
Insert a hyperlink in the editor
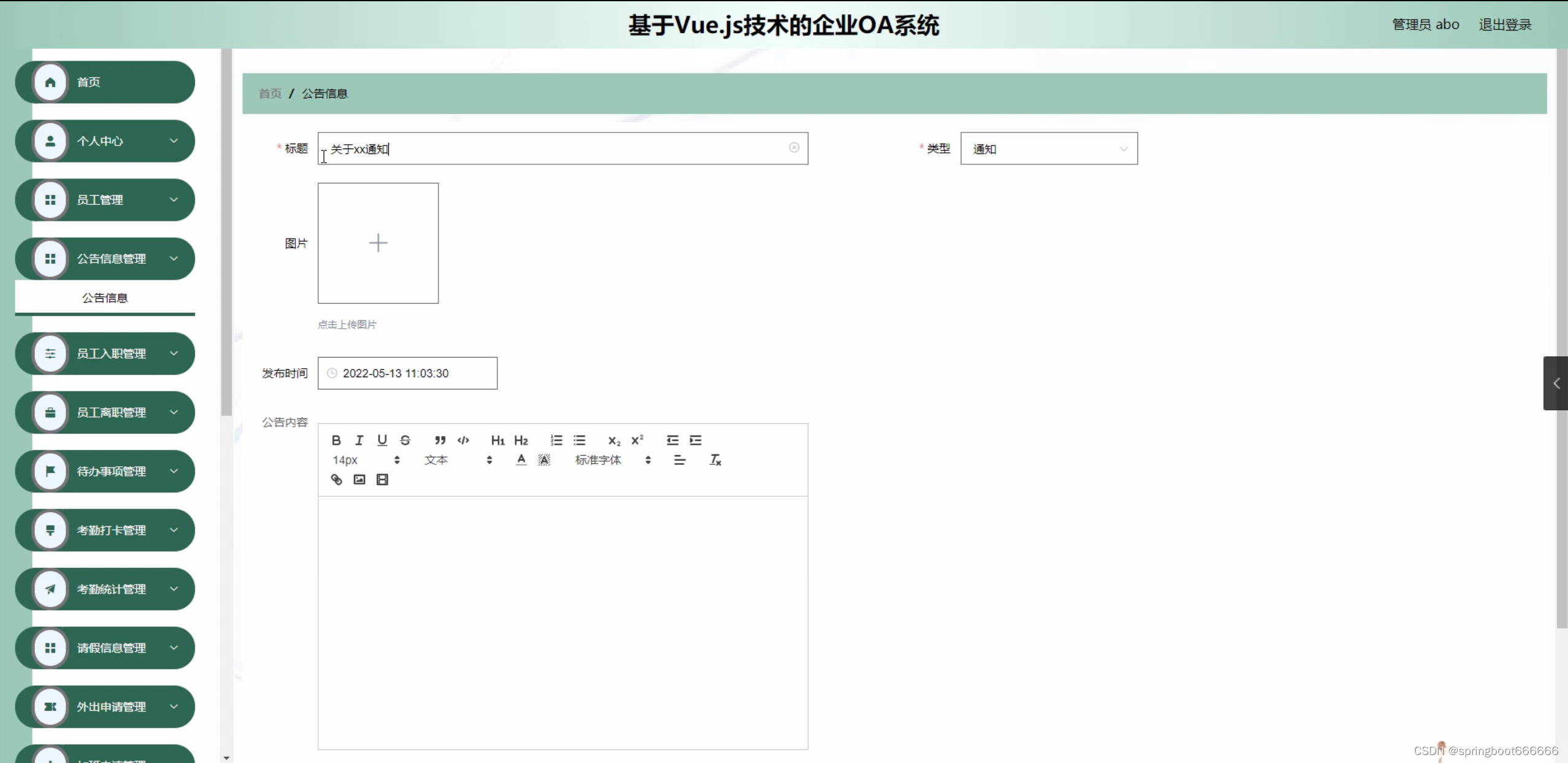click(336, 479)
